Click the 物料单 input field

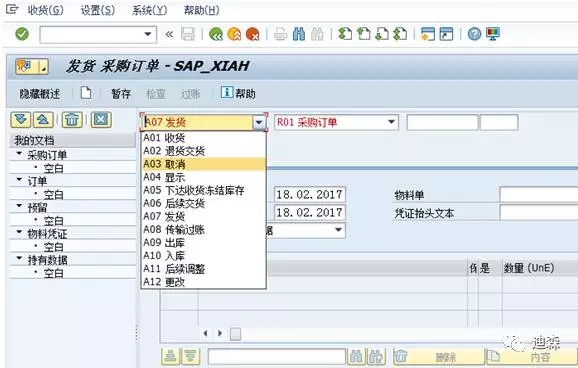pos(539,194)
